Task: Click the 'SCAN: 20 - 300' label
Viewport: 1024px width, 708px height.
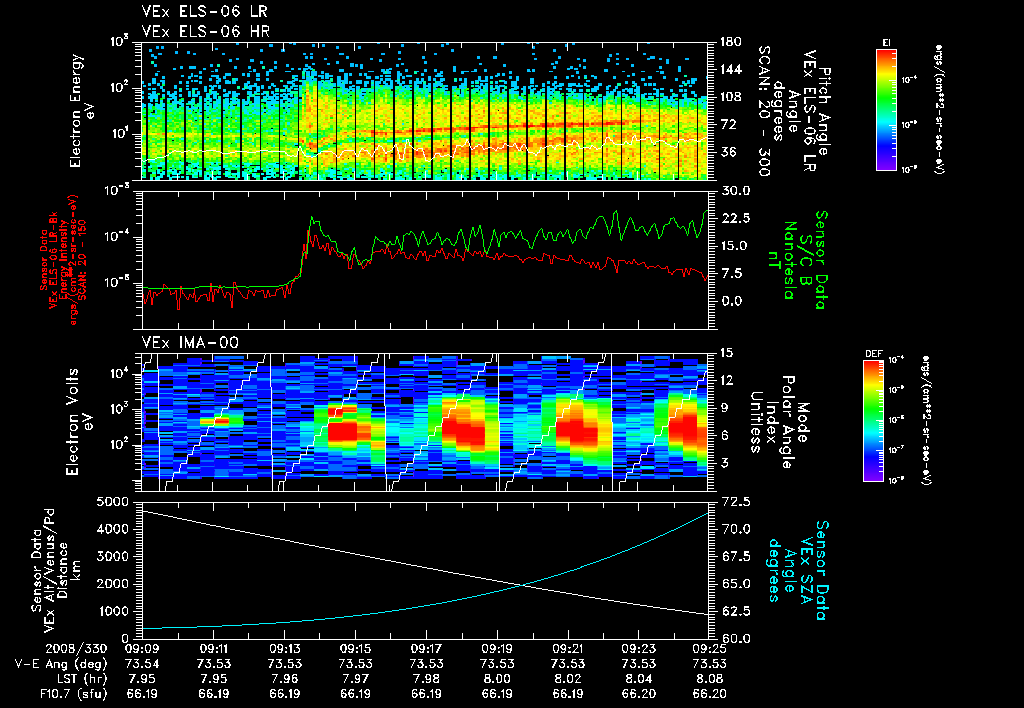Action: tap(763, 111)
